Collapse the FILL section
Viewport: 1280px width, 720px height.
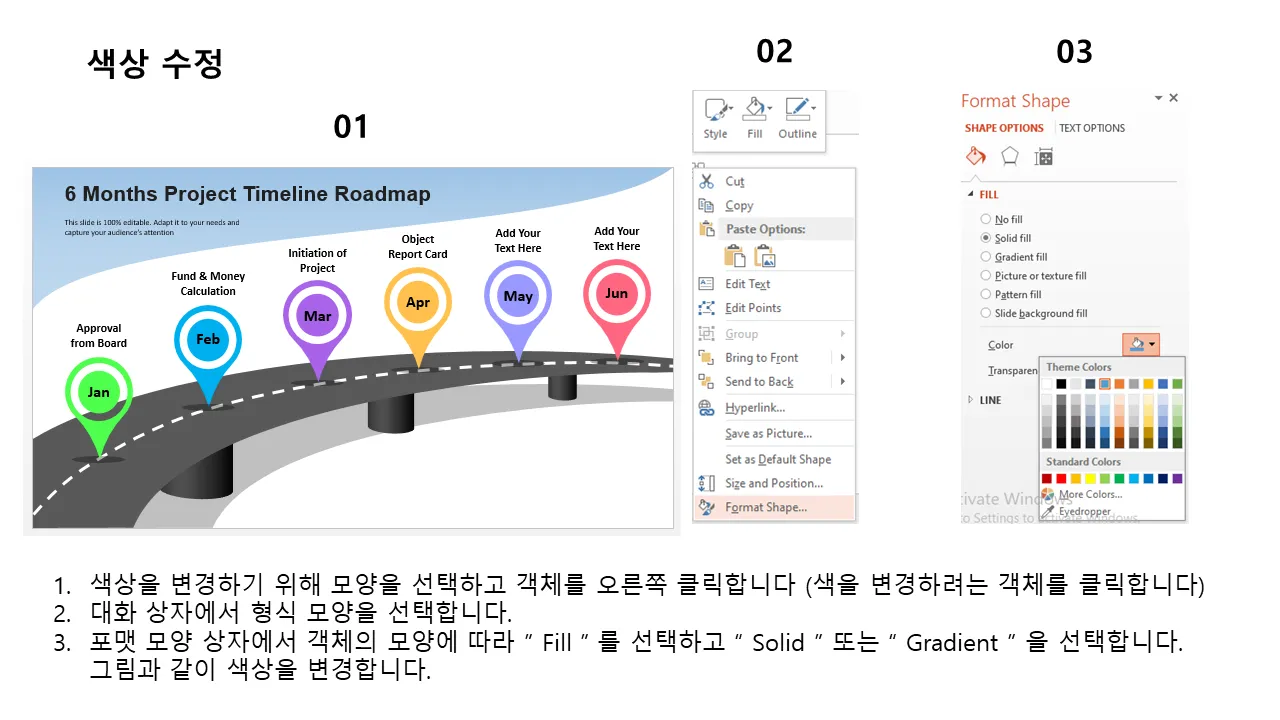968,195
